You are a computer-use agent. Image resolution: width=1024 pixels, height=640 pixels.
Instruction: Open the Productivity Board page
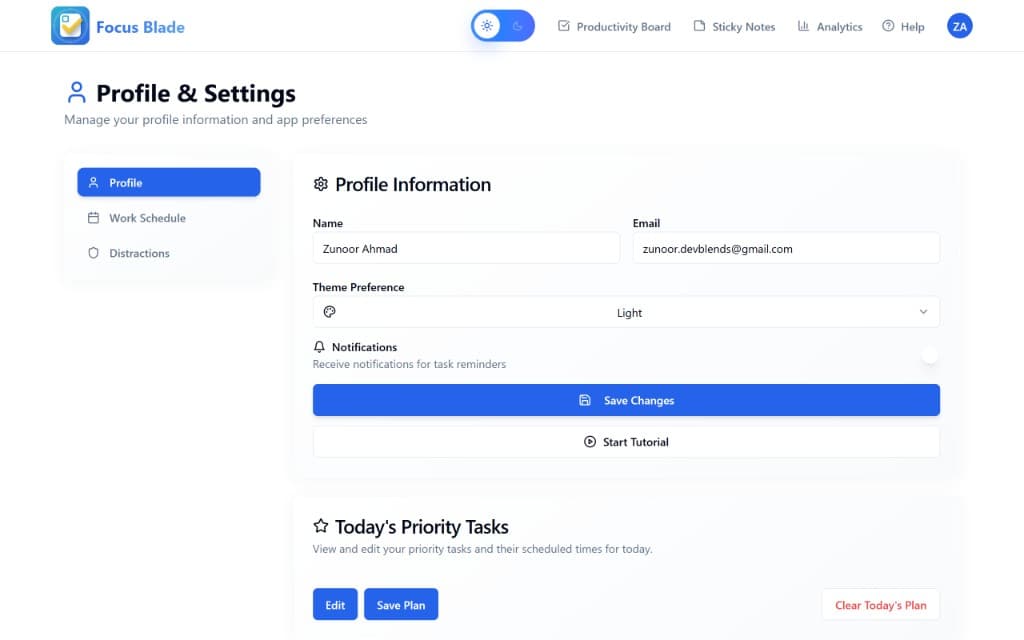click(614, 27)
